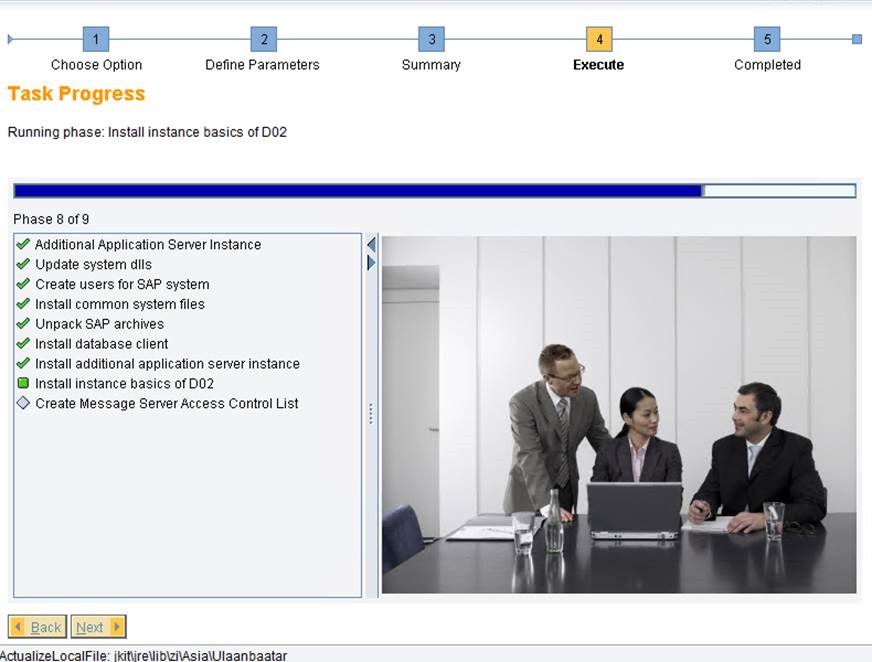Click checkmark beside Update system dlls
The image size is (872, 662).
click(x=23, y=264)
